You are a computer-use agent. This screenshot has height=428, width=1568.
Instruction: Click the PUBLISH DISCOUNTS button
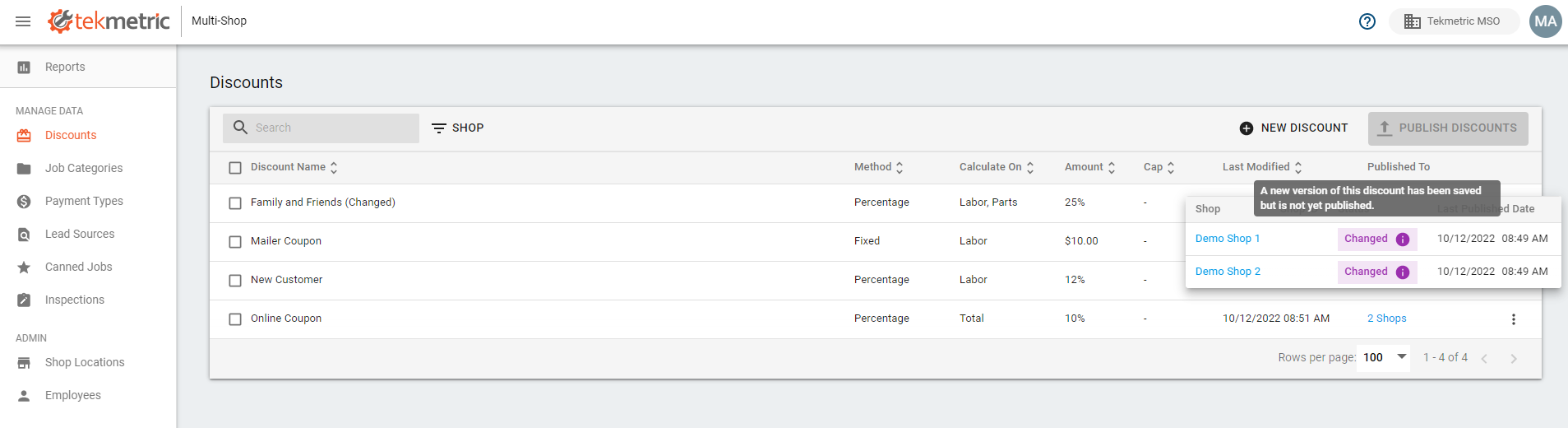click(1448, 128)
